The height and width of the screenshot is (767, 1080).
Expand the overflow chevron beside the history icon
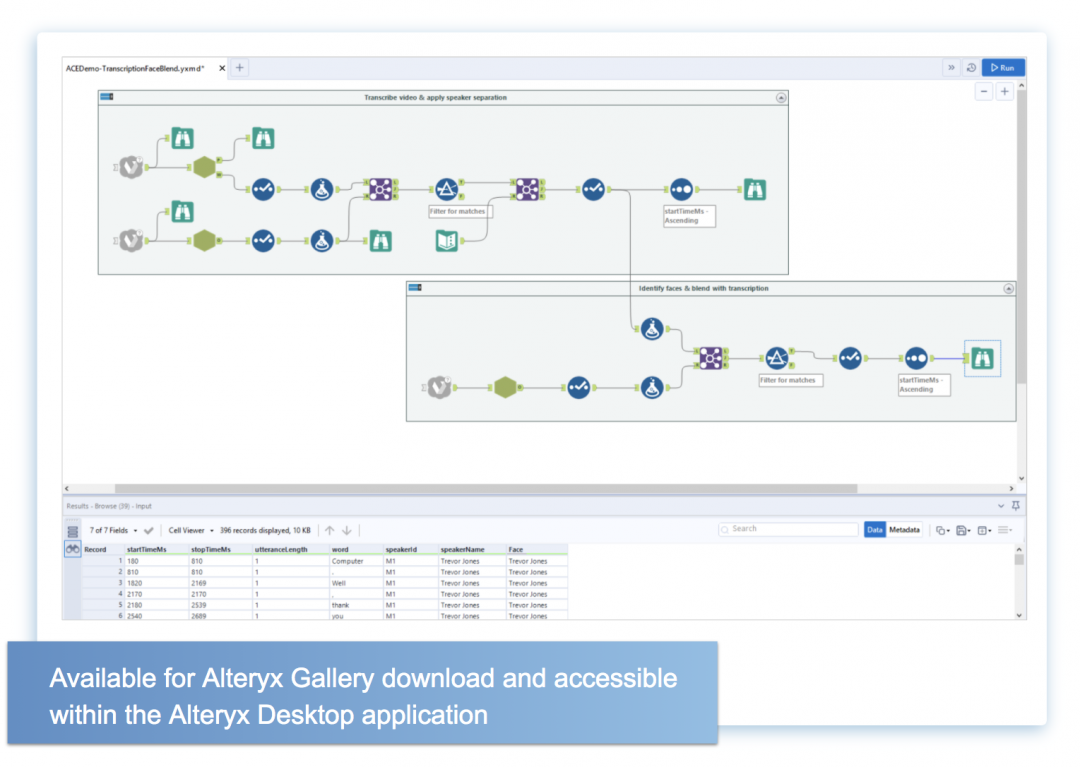click(951, 67)
